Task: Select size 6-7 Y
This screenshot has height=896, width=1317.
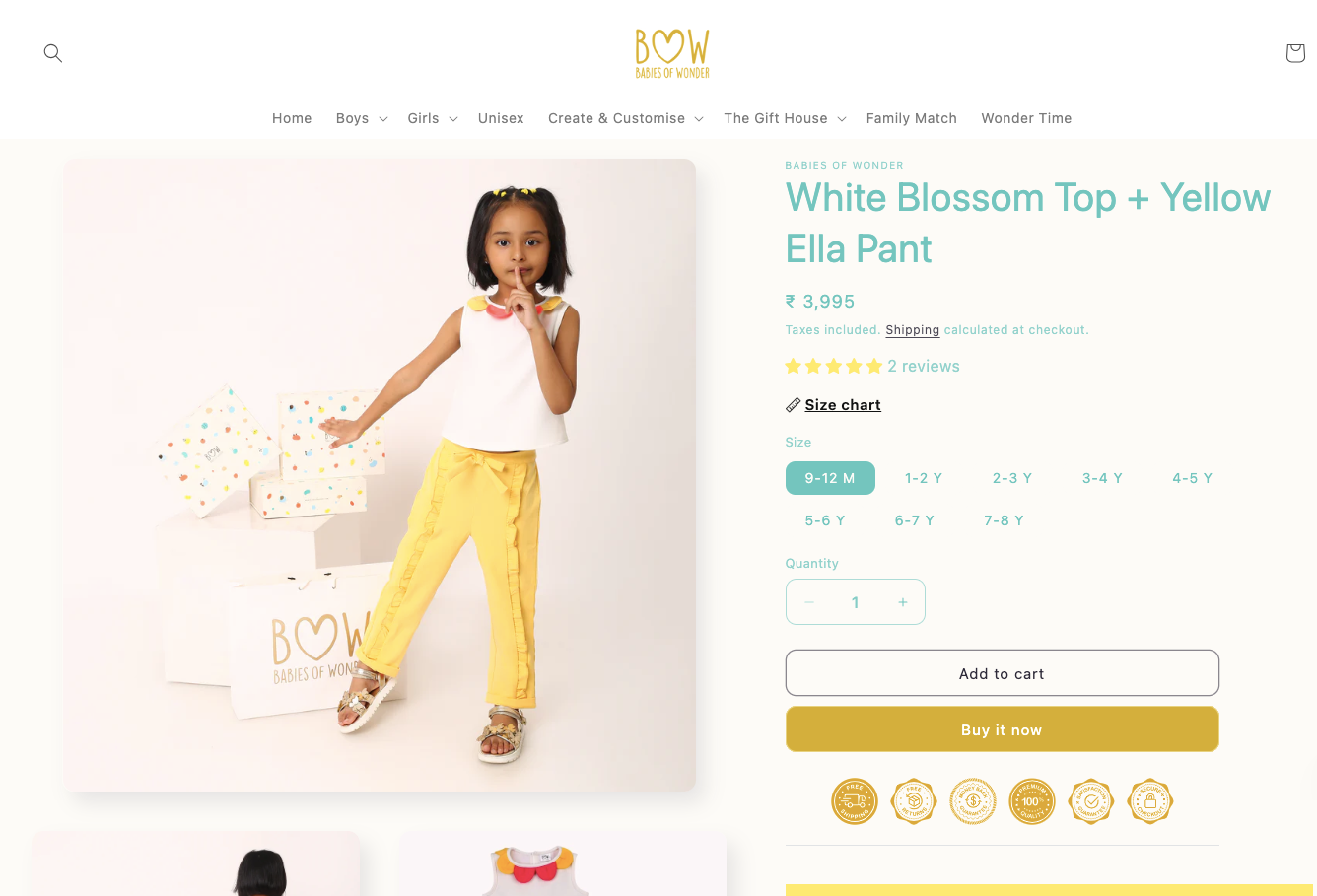Action: pyautogui.click(x=914, y=520)
